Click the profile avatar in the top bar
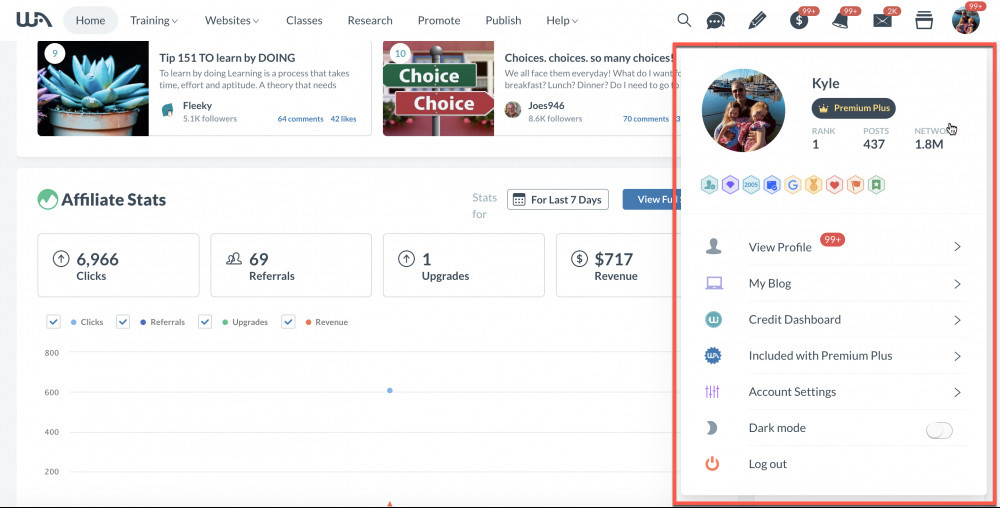1000x508 pixels. tap(966, 20)
